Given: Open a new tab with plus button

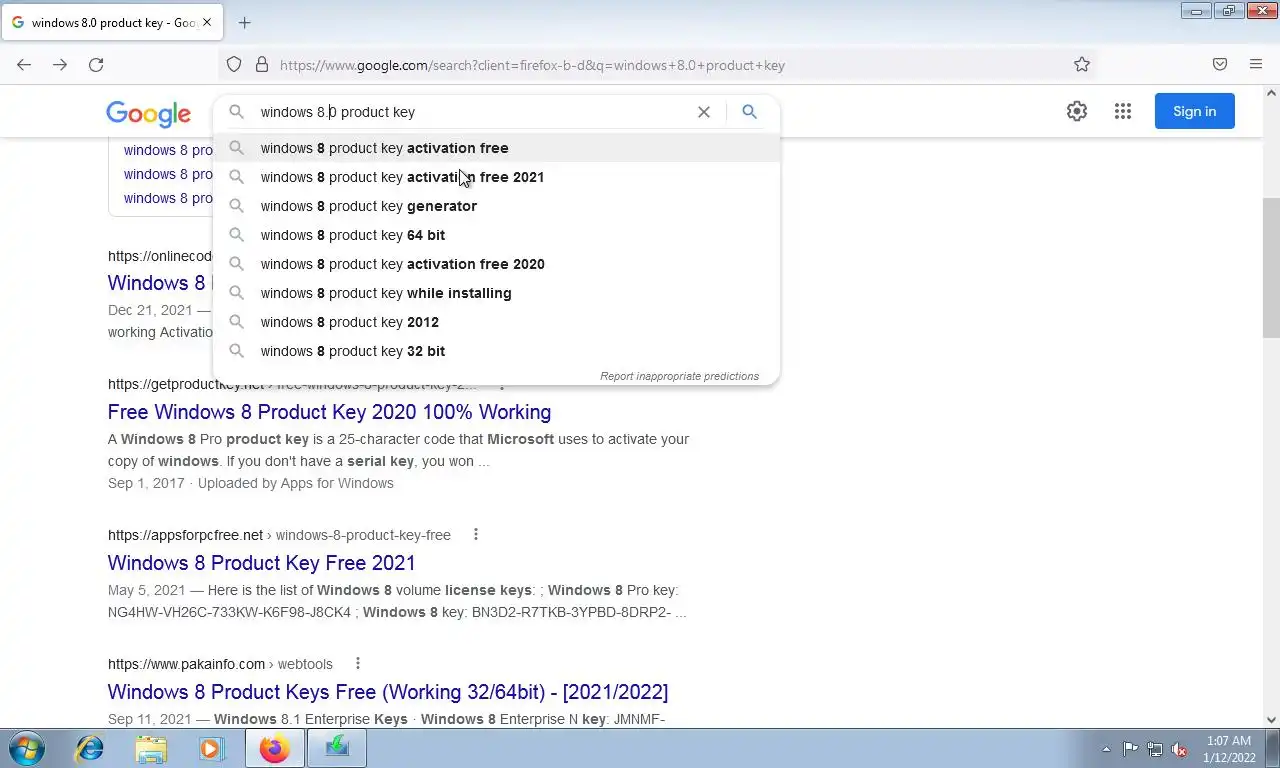Looking at the screenshot, I should point(244,22).
